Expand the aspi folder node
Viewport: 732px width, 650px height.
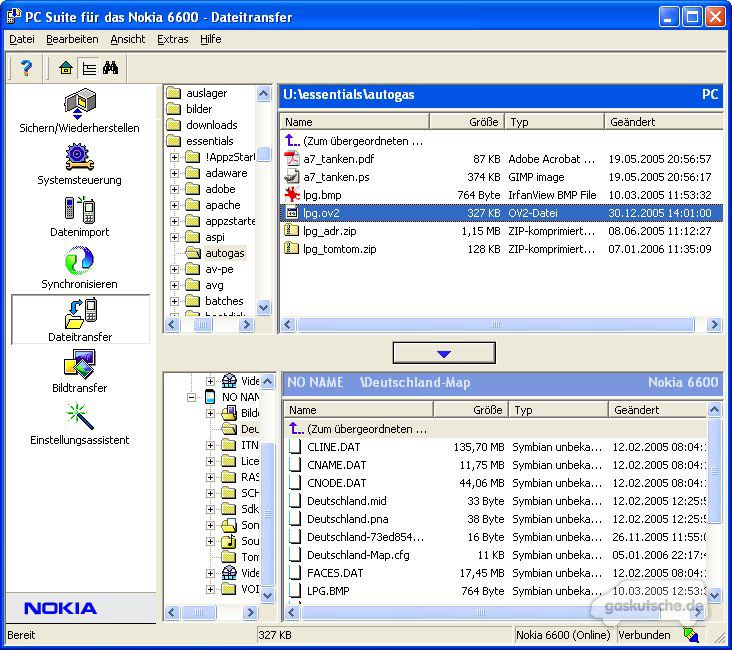click(174, 237)
